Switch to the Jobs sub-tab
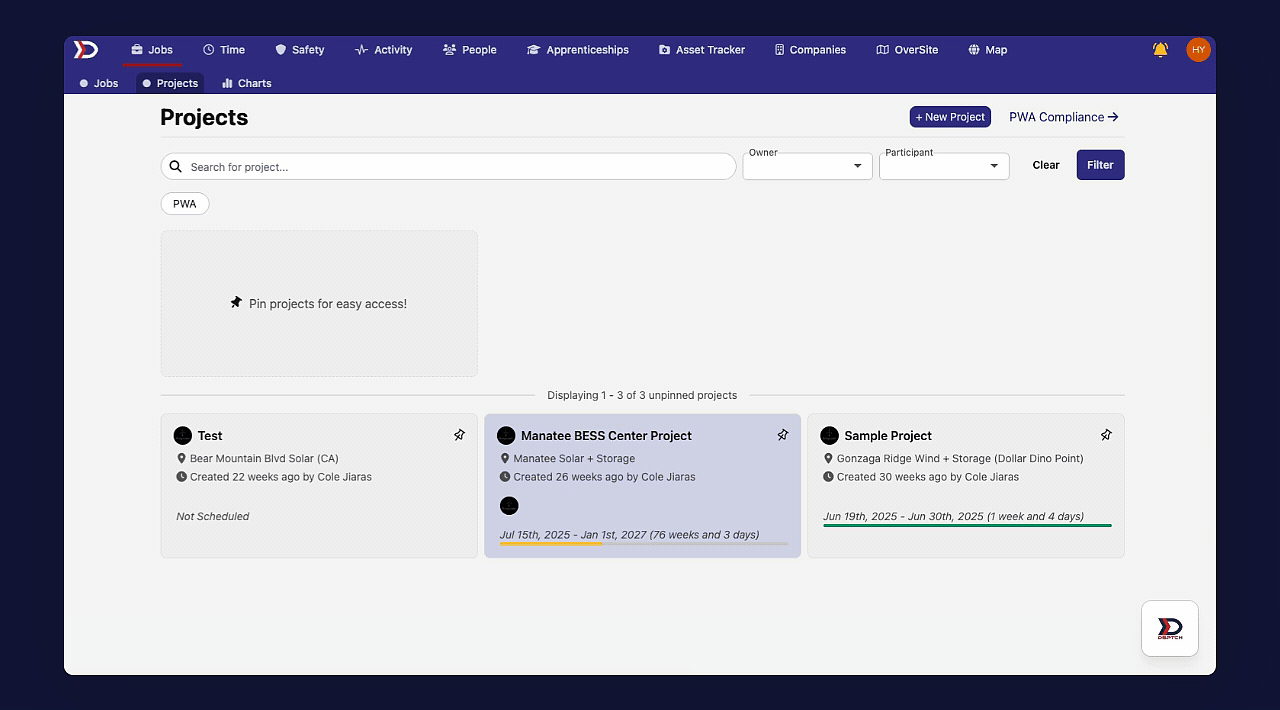This screenshot has width=1280, height=710. pyautogui.click(x=99, y=83)
